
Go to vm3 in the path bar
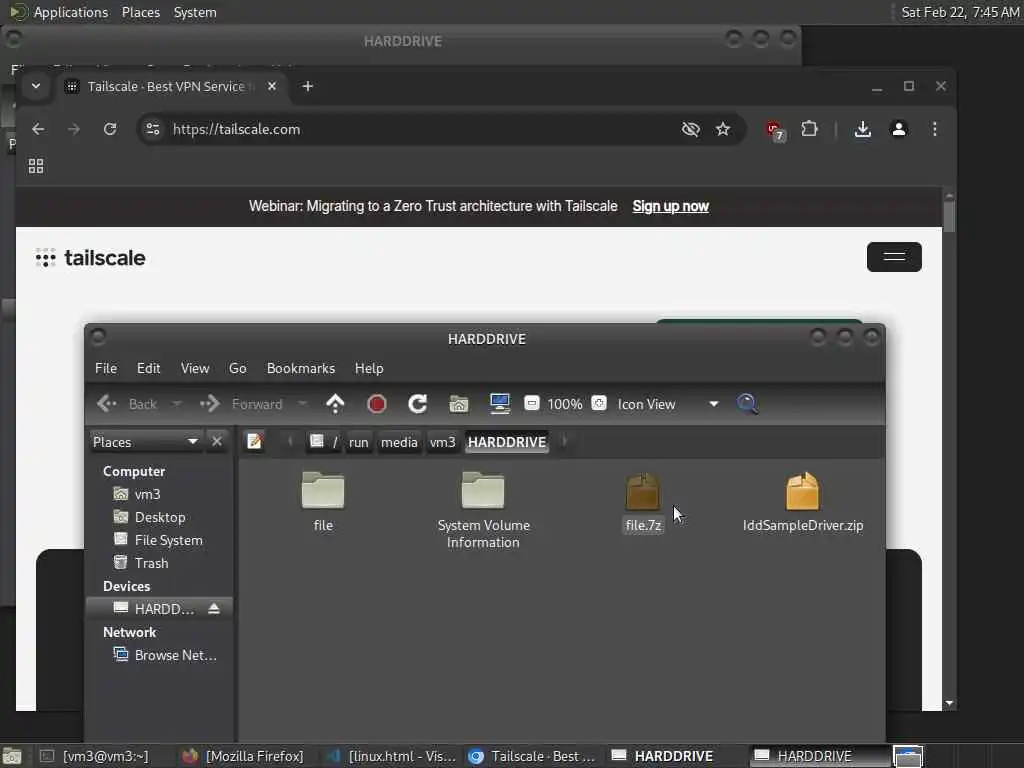tap(442, 442)
